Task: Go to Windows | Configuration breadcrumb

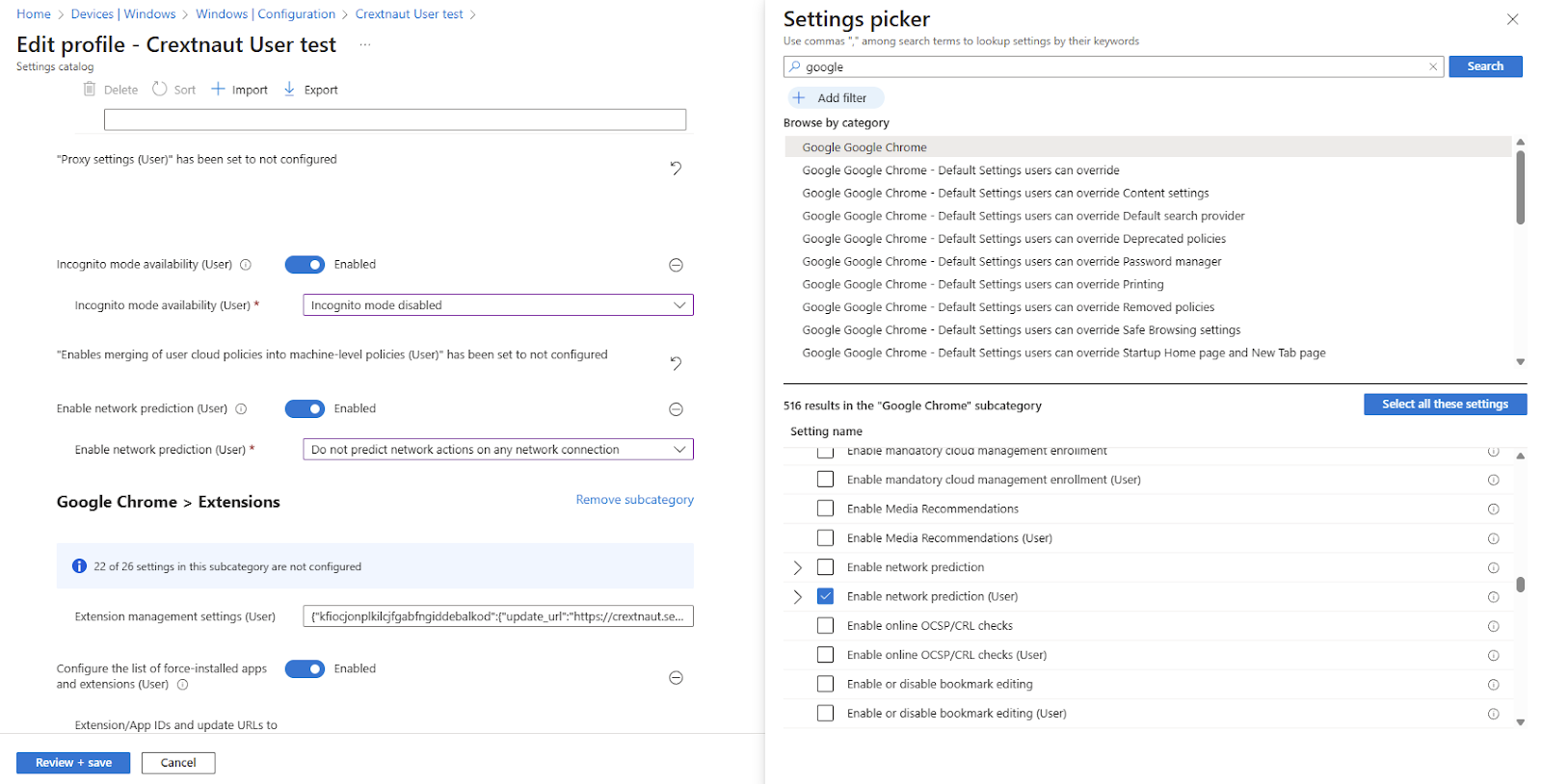Action: point(265,14)
